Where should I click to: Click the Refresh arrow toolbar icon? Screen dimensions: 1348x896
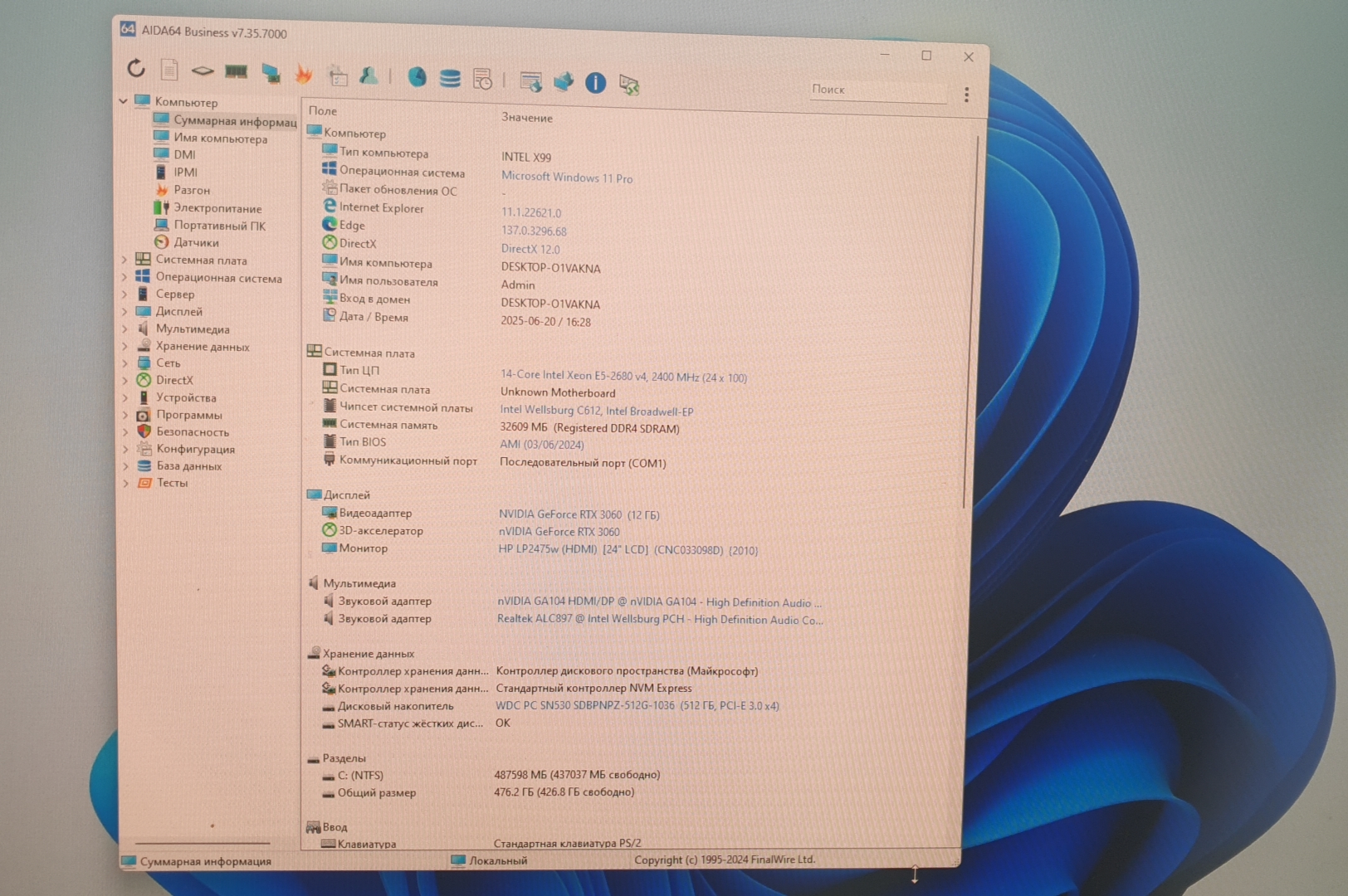[x=136, y=68]
